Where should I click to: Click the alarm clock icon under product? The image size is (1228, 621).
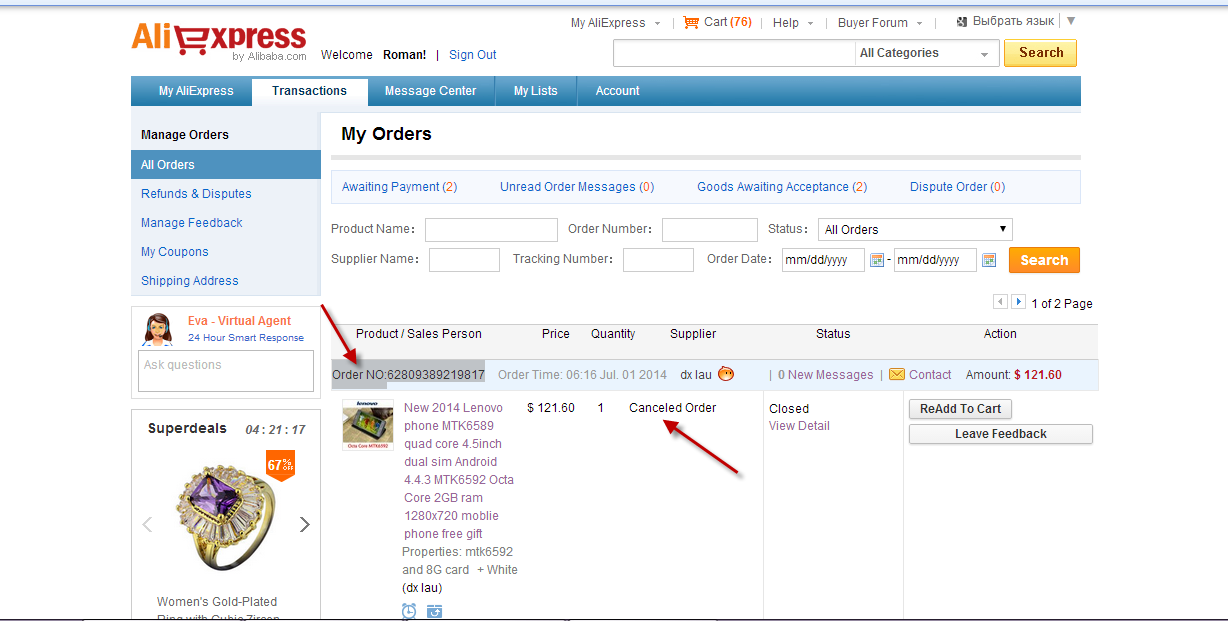(409, 610)
